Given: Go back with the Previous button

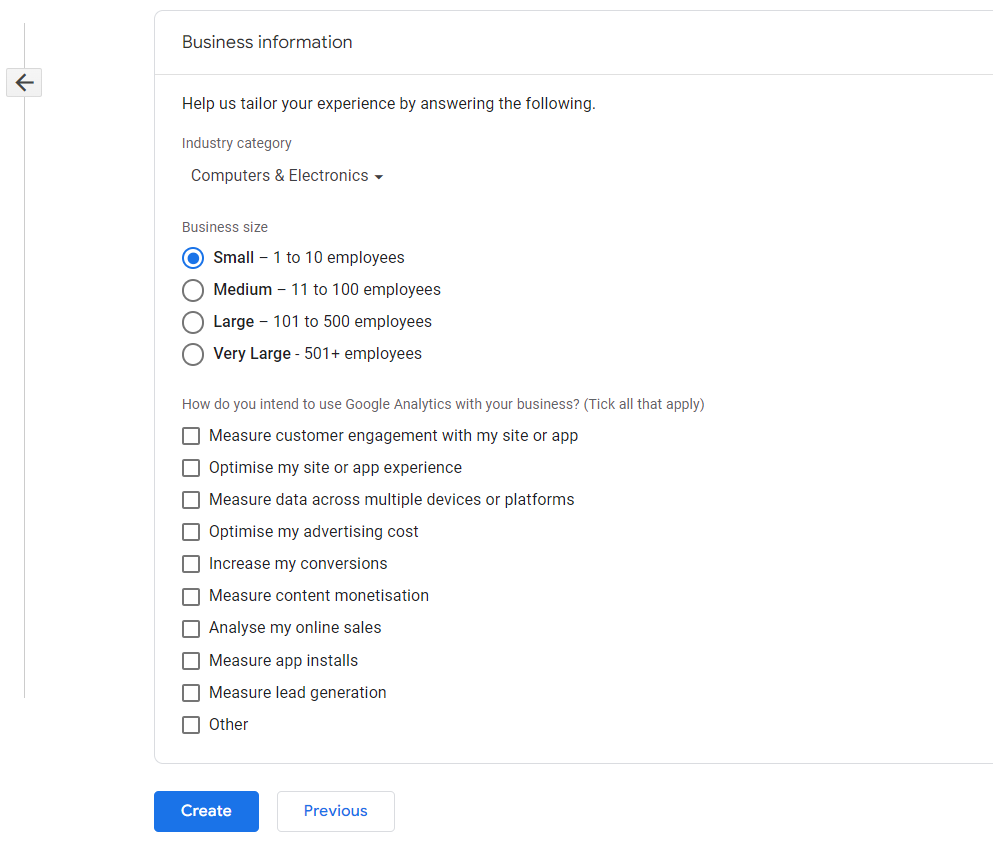Looking at the screenshot, I should coord(335,811).
